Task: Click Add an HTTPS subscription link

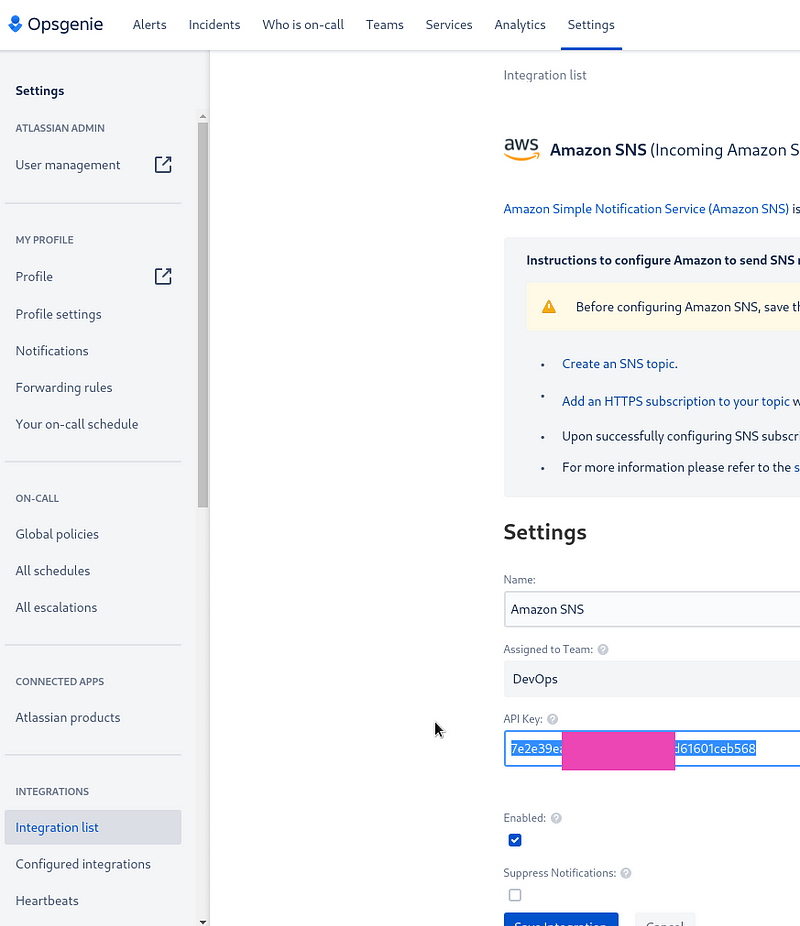Action: click(x=675, y=402)
